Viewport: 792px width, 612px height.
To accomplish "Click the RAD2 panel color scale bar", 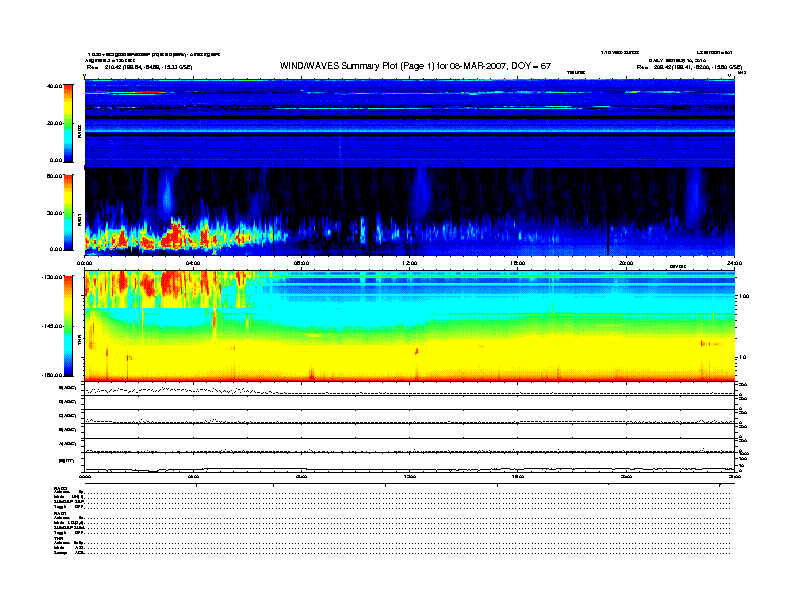I will 68,123.
